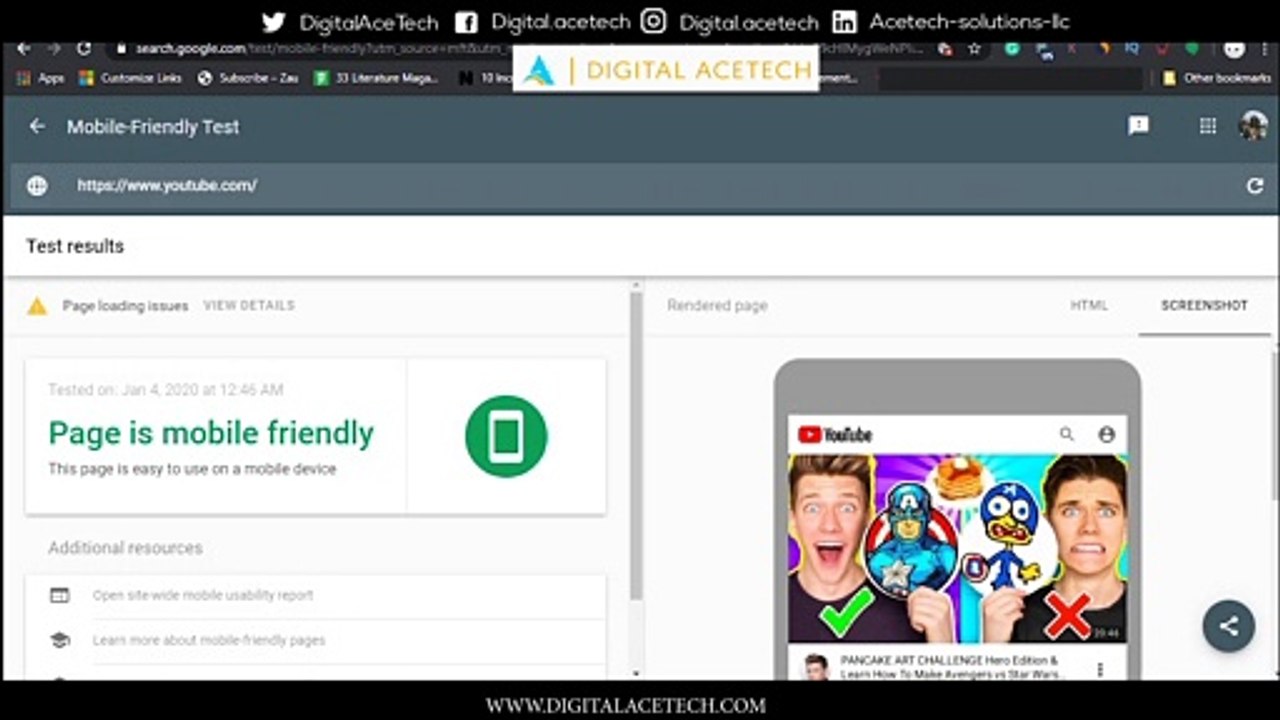Click the Page loading issues text
Viewport: 1280px width, 720px height.
tap(125, 306)
